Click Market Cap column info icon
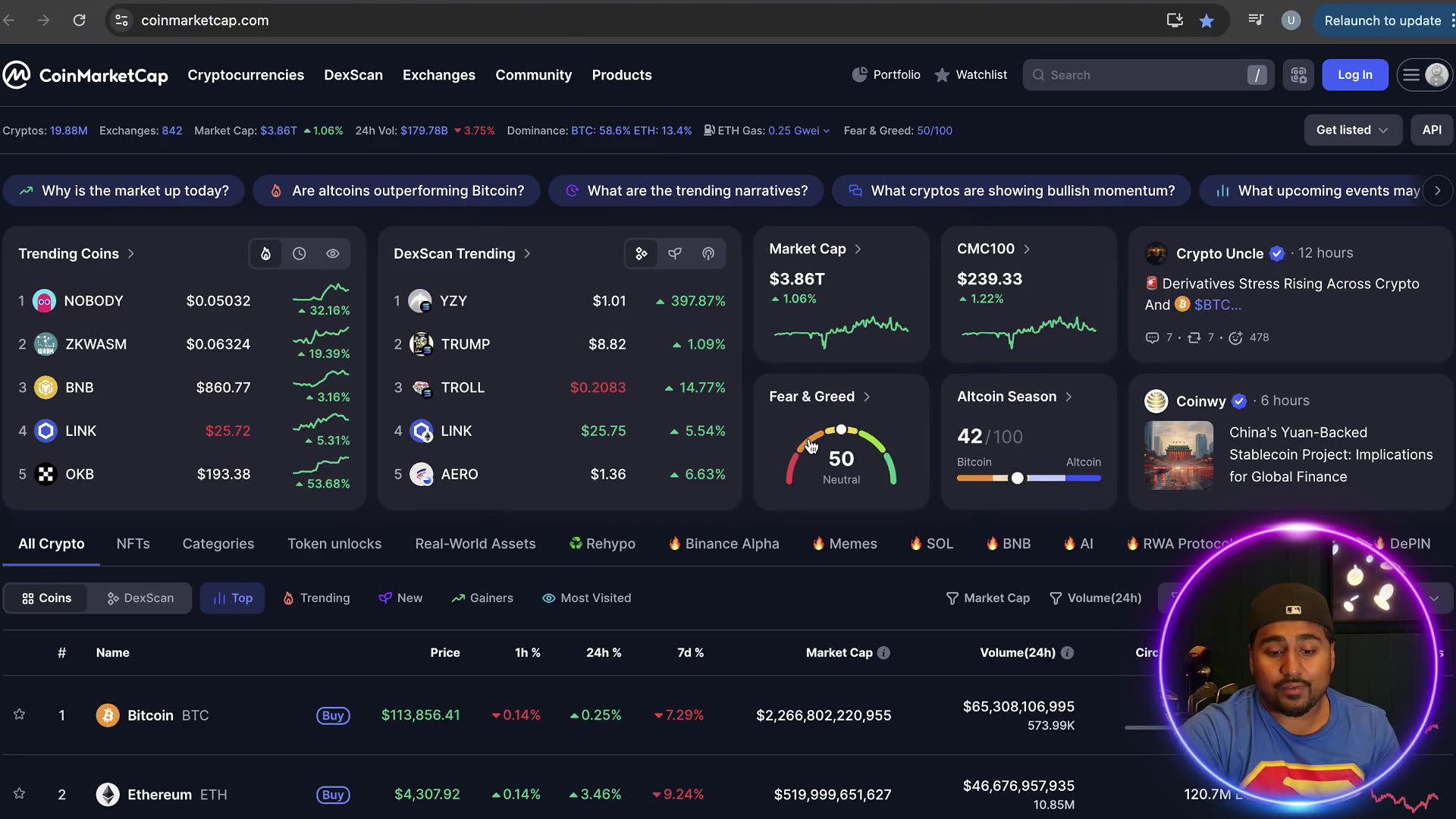The height and width of the screenshot is (819, 1456). pos(883,653)
